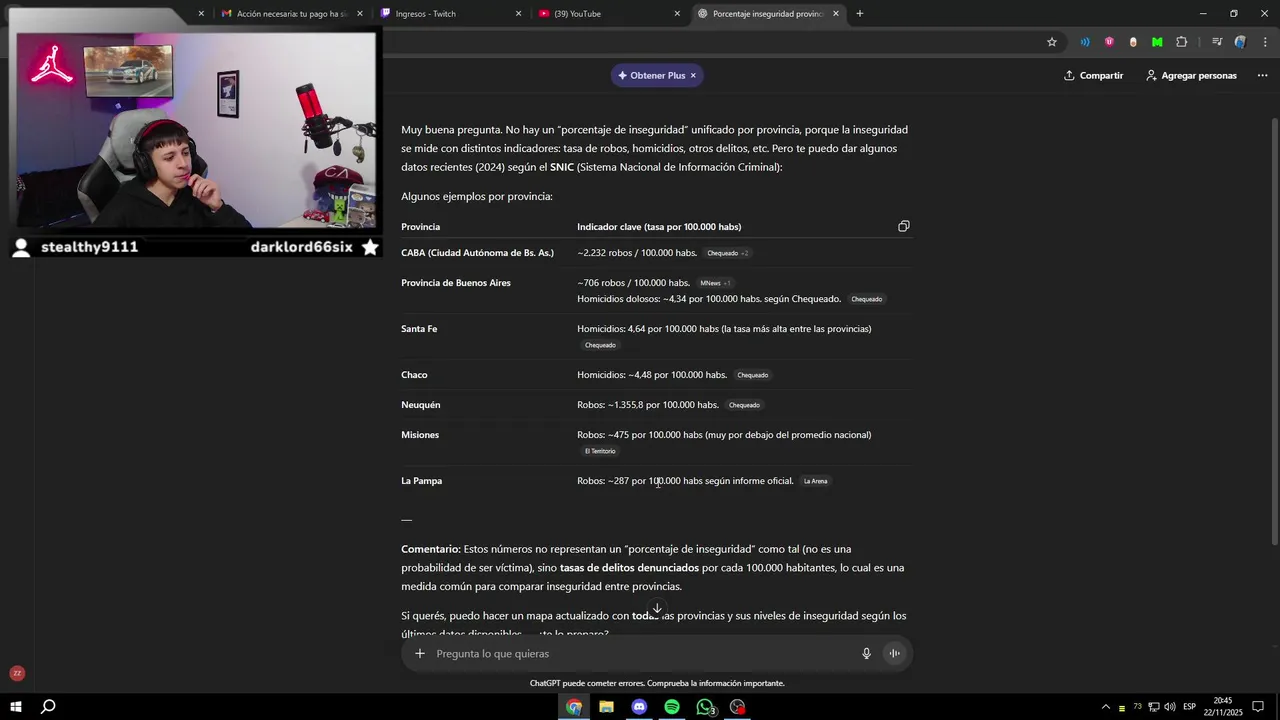This screenshot has height=720, width=1280.
Task: Select the Neuquén row label
Action: (421, 405)
